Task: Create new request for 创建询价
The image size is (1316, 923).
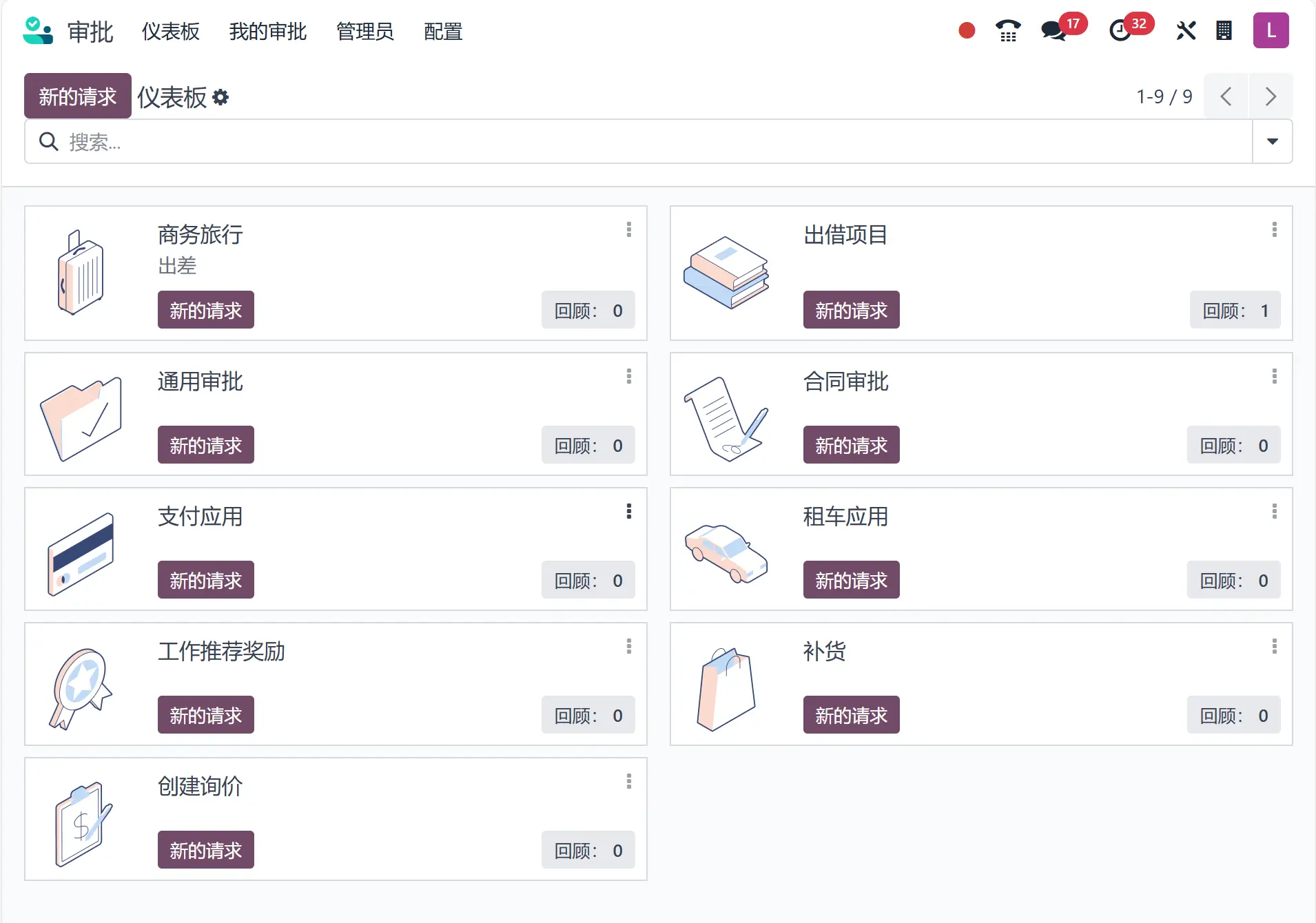Action: pos(206,850)
